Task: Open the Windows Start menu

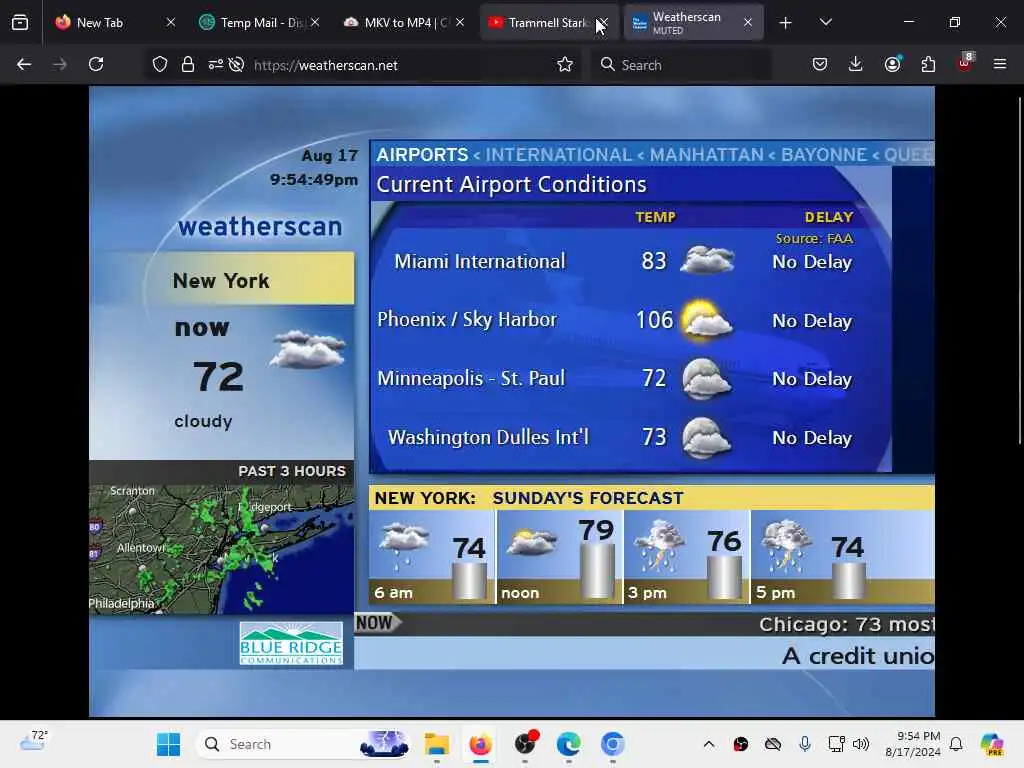Action: coord(168,744)
